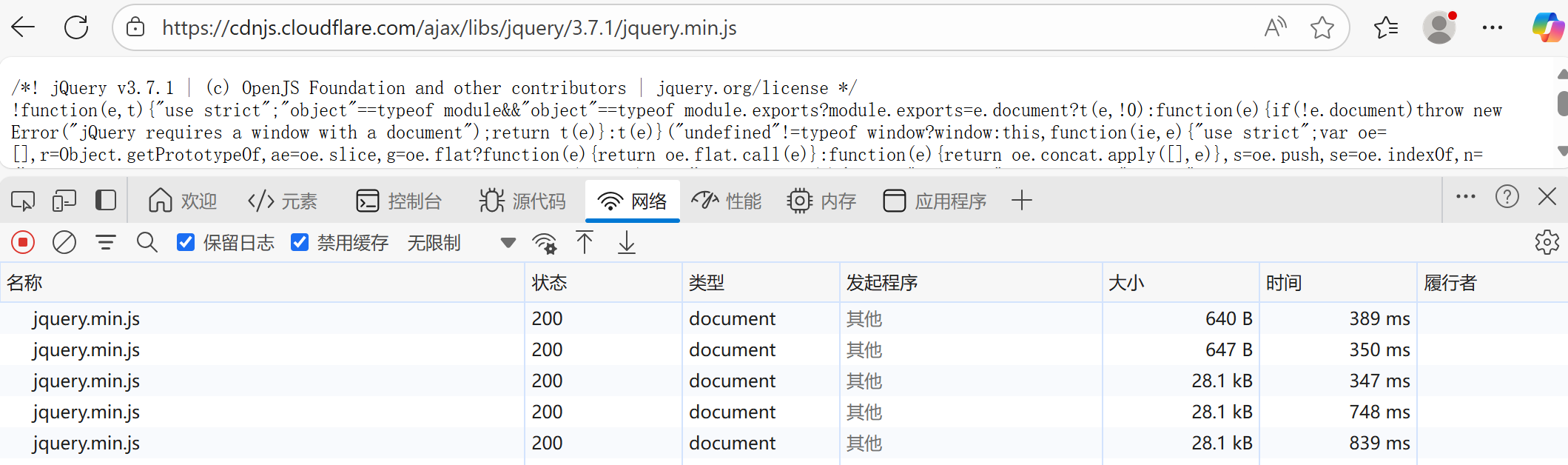Export HAR file with down arrow
This screenshot has height=465, width=1568.
click(626, 242)
